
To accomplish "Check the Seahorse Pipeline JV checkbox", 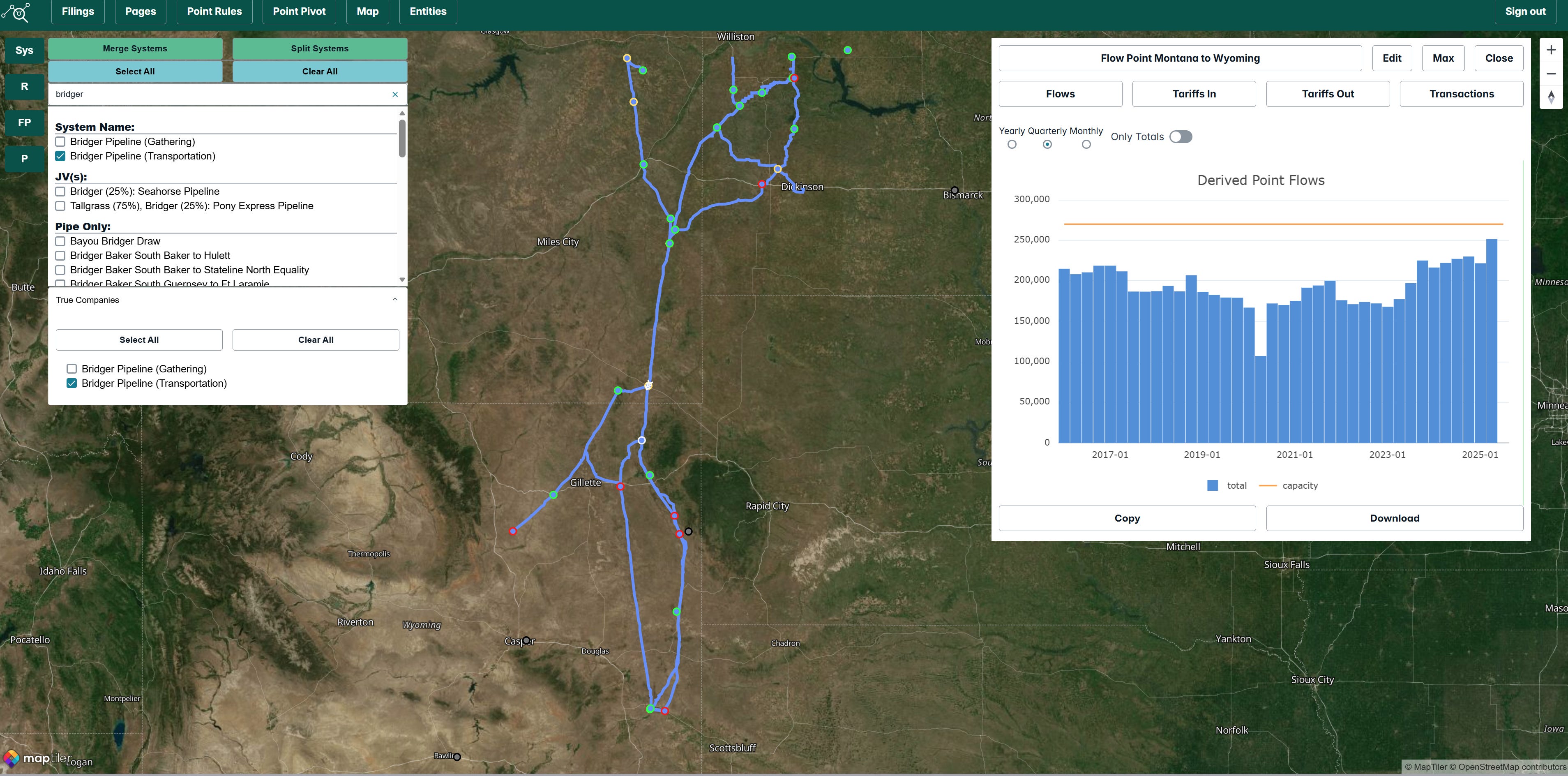I will [60, 191].
